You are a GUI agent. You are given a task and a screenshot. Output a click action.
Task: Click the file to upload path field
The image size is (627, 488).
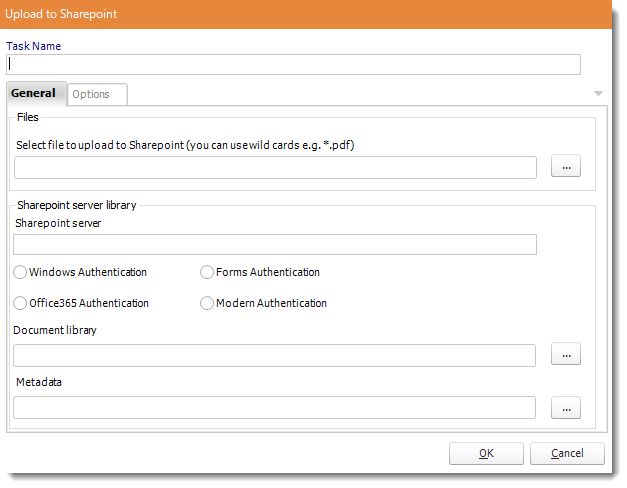tap(276, 168)
